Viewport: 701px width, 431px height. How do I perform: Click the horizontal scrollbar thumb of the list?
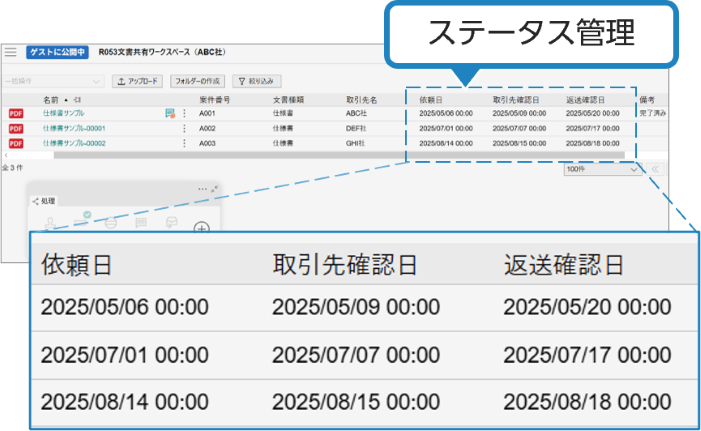coord(339,155)
